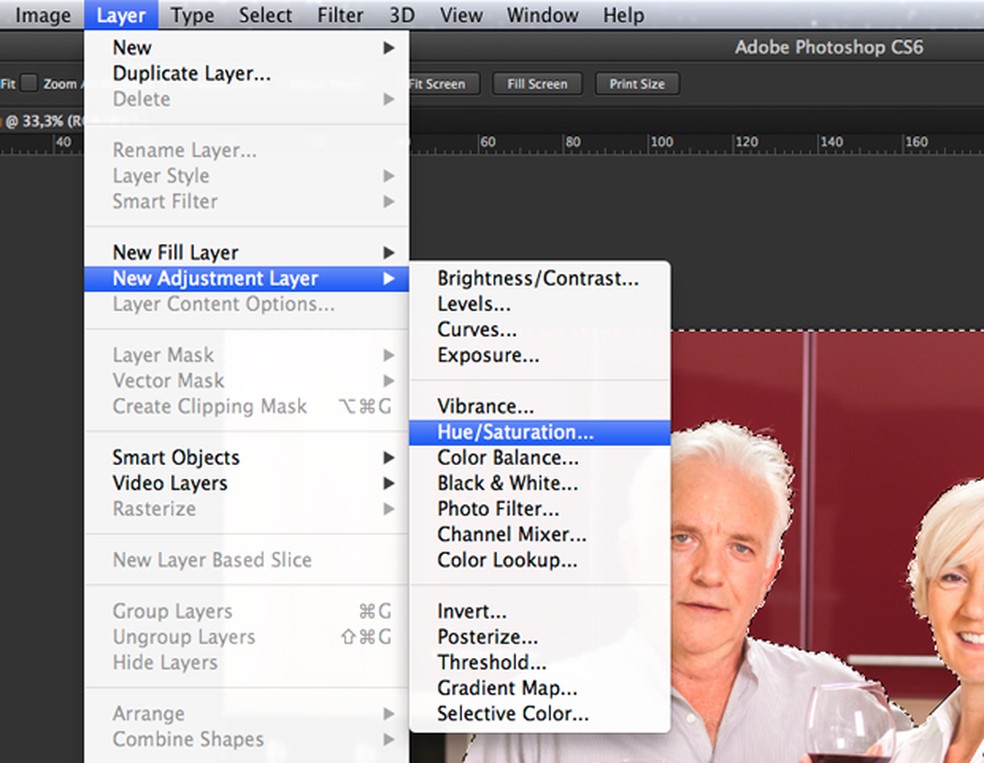Open the Filter menu
Image resolution: width=984 pixels, height=763 pixels.
point(340,15)
